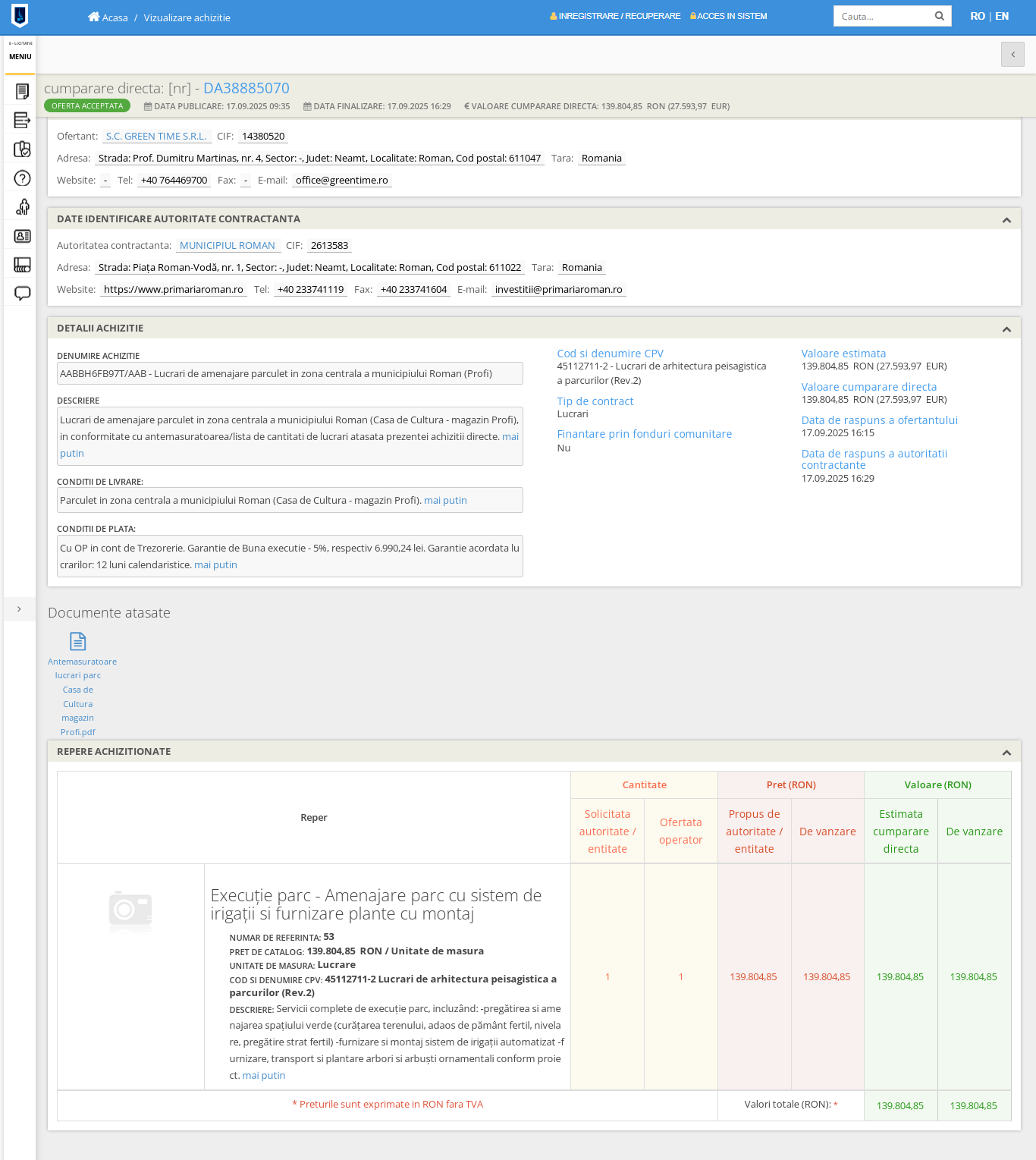Click the e-Licitatie shield logo
Image resolution: width=1036 pixels, height=1160 pixels.
20,15
